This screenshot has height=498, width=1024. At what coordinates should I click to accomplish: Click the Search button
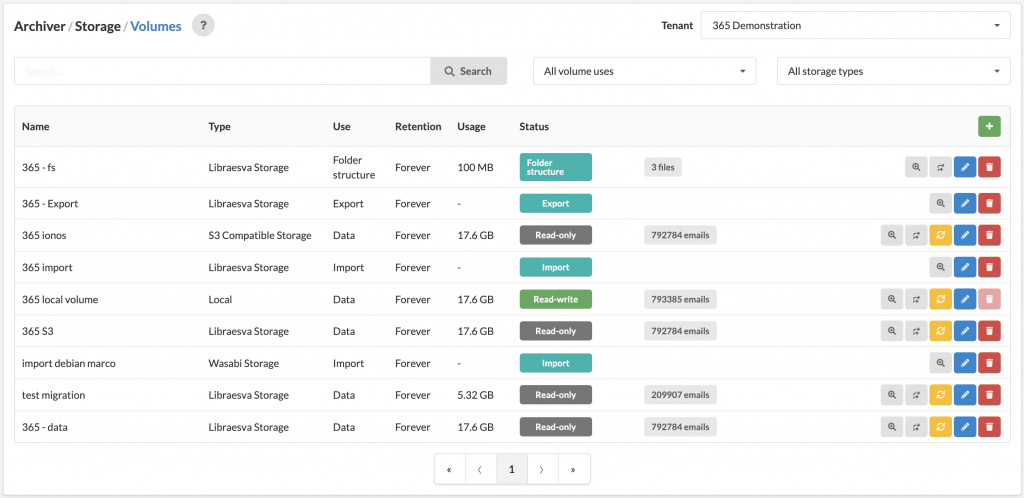468,71
